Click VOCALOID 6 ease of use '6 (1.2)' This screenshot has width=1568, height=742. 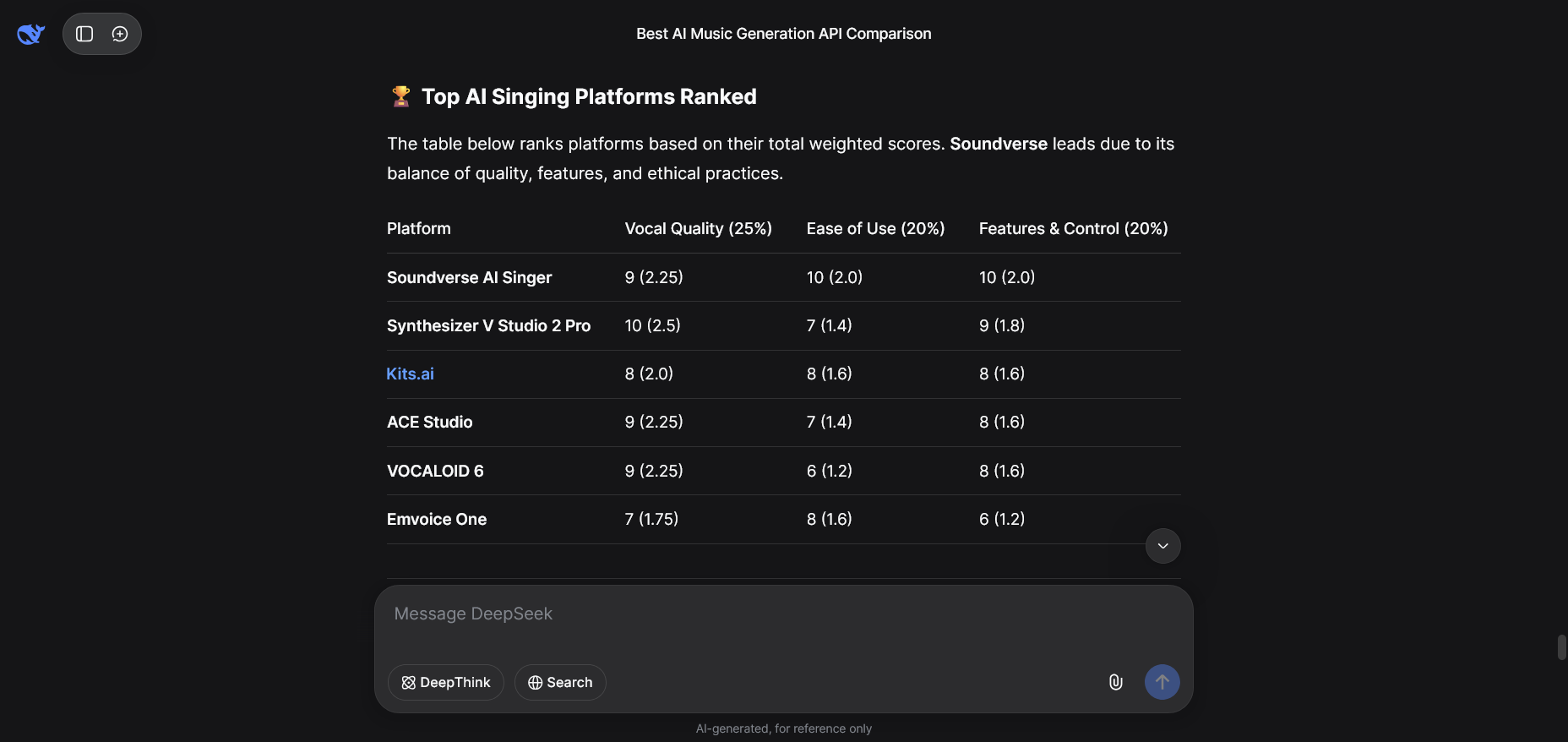point(830,471)
